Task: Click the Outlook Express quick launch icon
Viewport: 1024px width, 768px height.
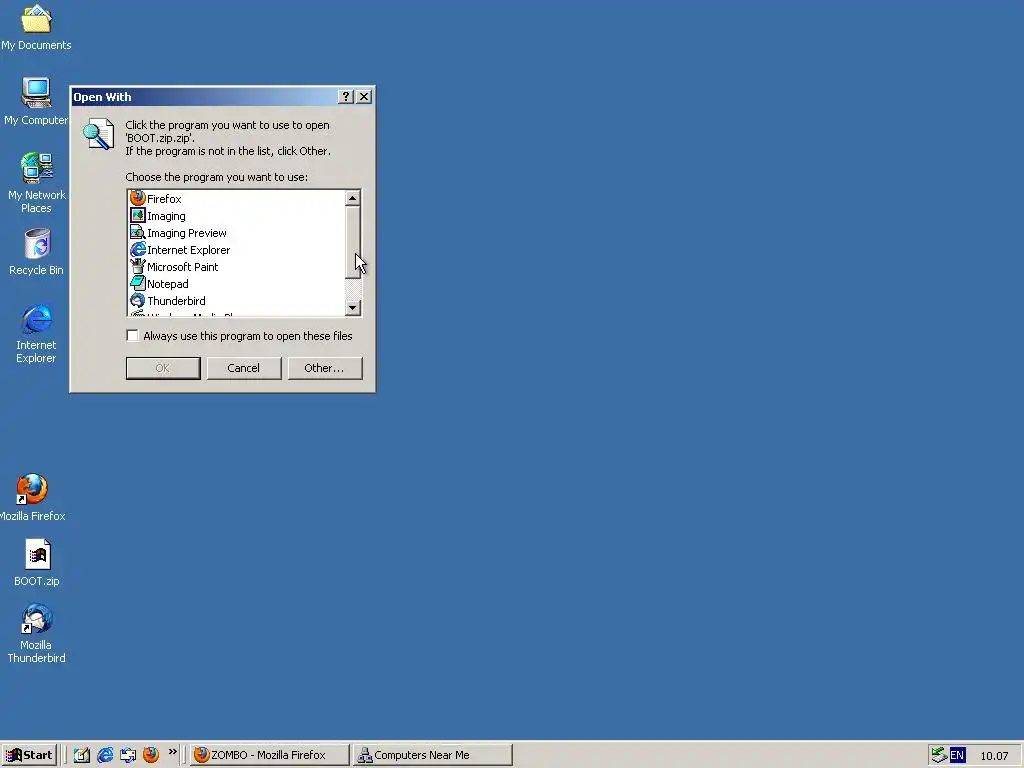Action: point(128,755)
